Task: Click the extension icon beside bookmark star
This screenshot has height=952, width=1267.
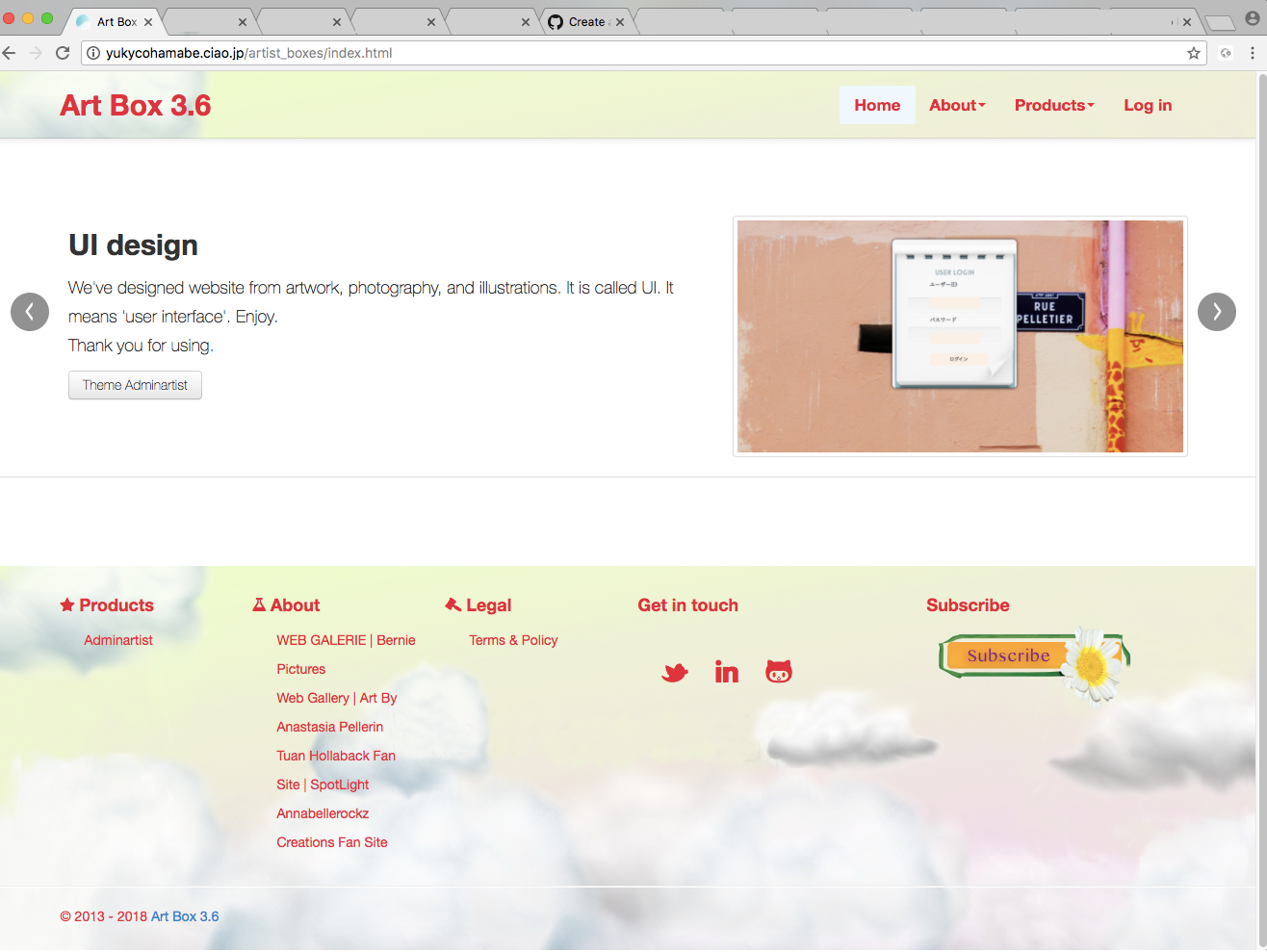Action: [1226, 53]
